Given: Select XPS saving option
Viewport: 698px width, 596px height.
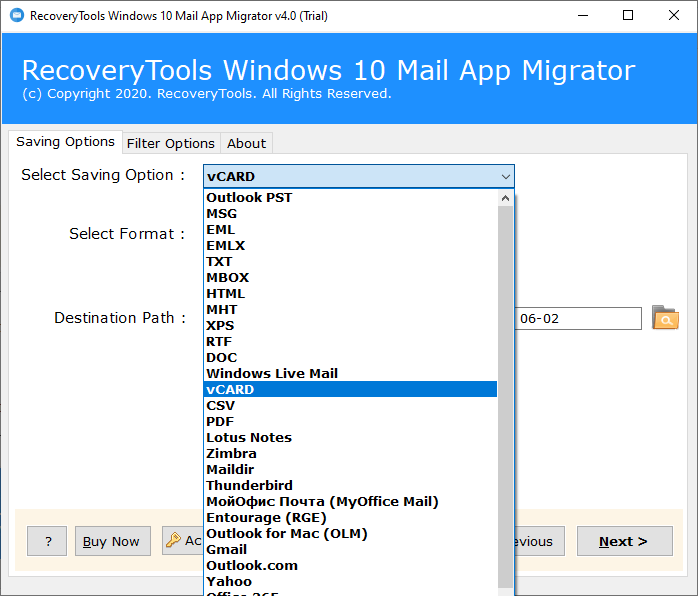Looking at the screenshot, I should coord(350,325).
